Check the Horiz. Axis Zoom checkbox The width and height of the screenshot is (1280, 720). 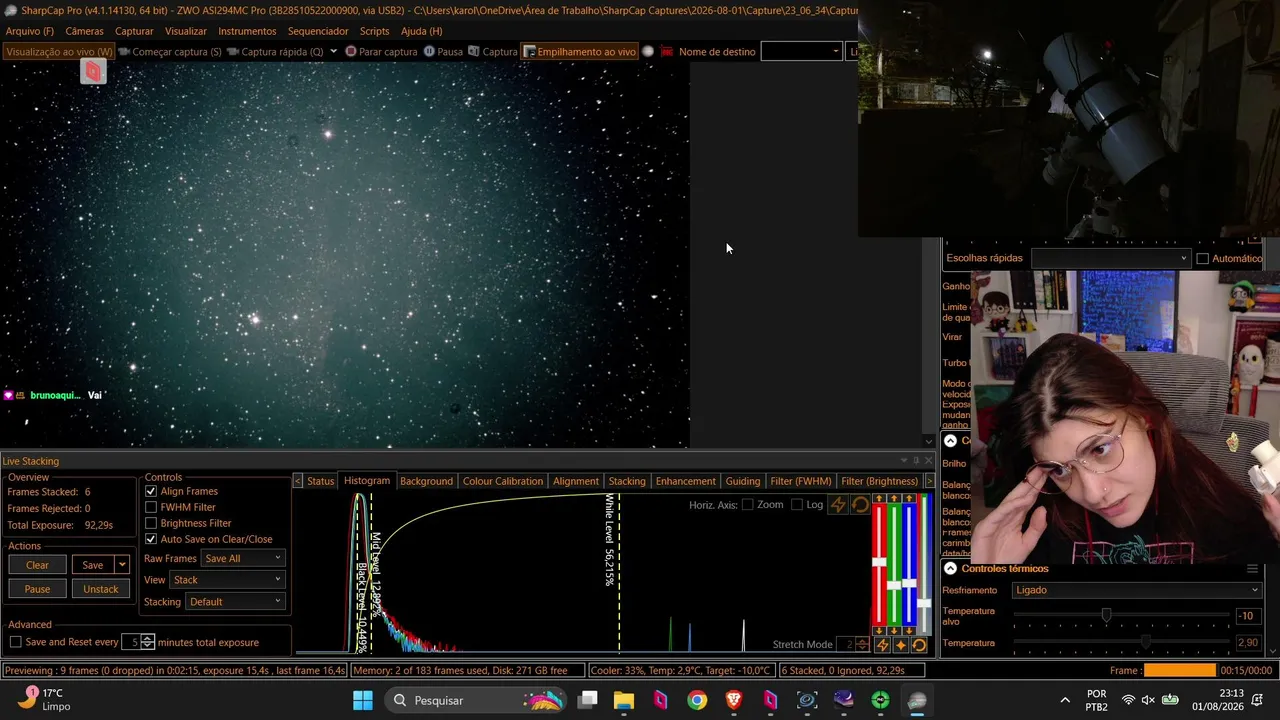pos(747,504)
